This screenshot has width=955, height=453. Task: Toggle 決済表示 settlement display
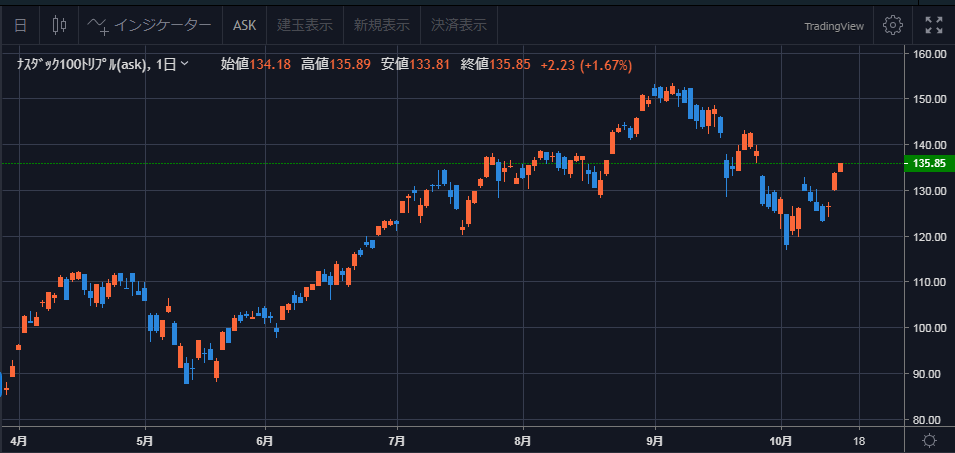tap(459, 25)
